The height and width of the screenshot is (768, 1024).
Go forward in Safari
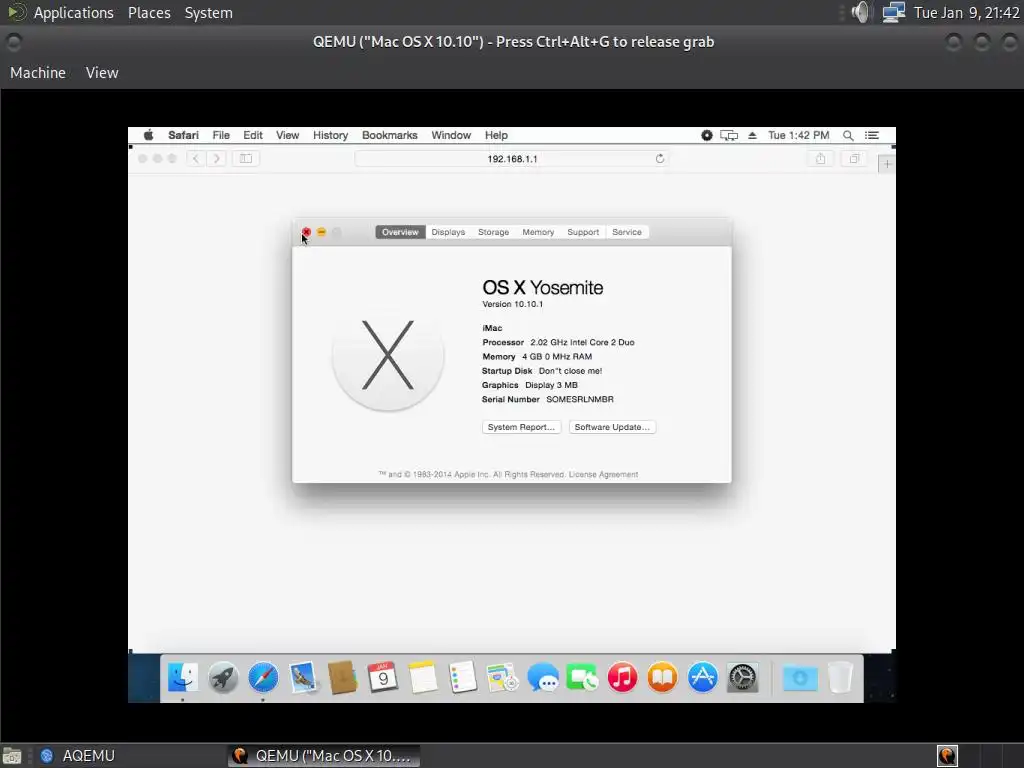coord(217,159)
